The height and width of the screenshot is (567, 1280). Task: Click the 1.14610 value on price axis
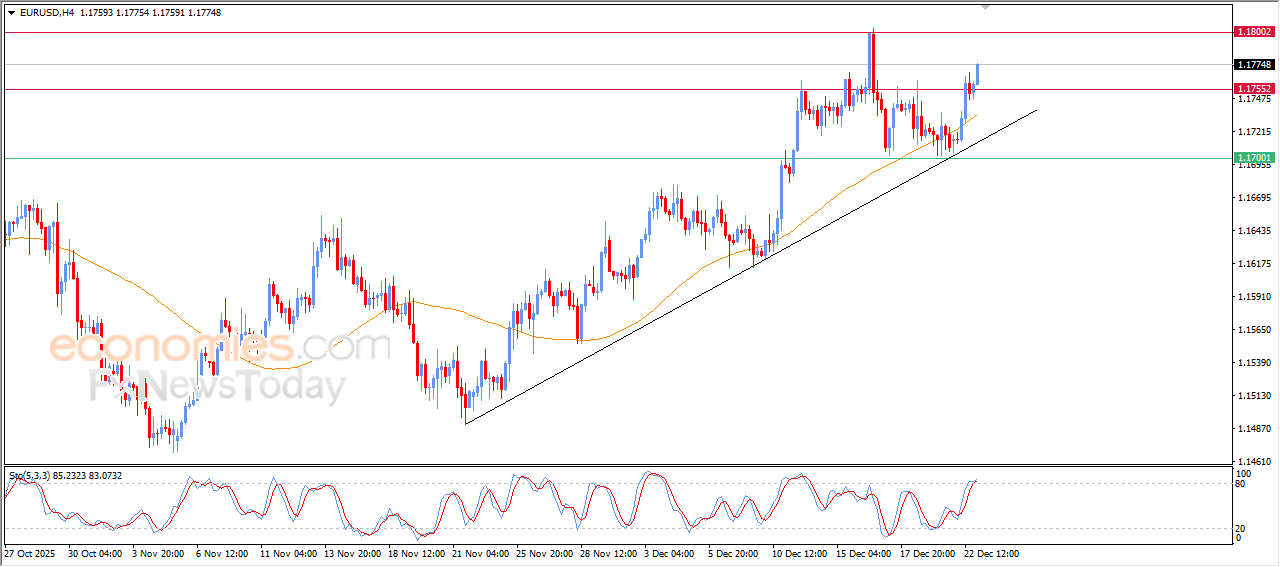[1254, 462]
